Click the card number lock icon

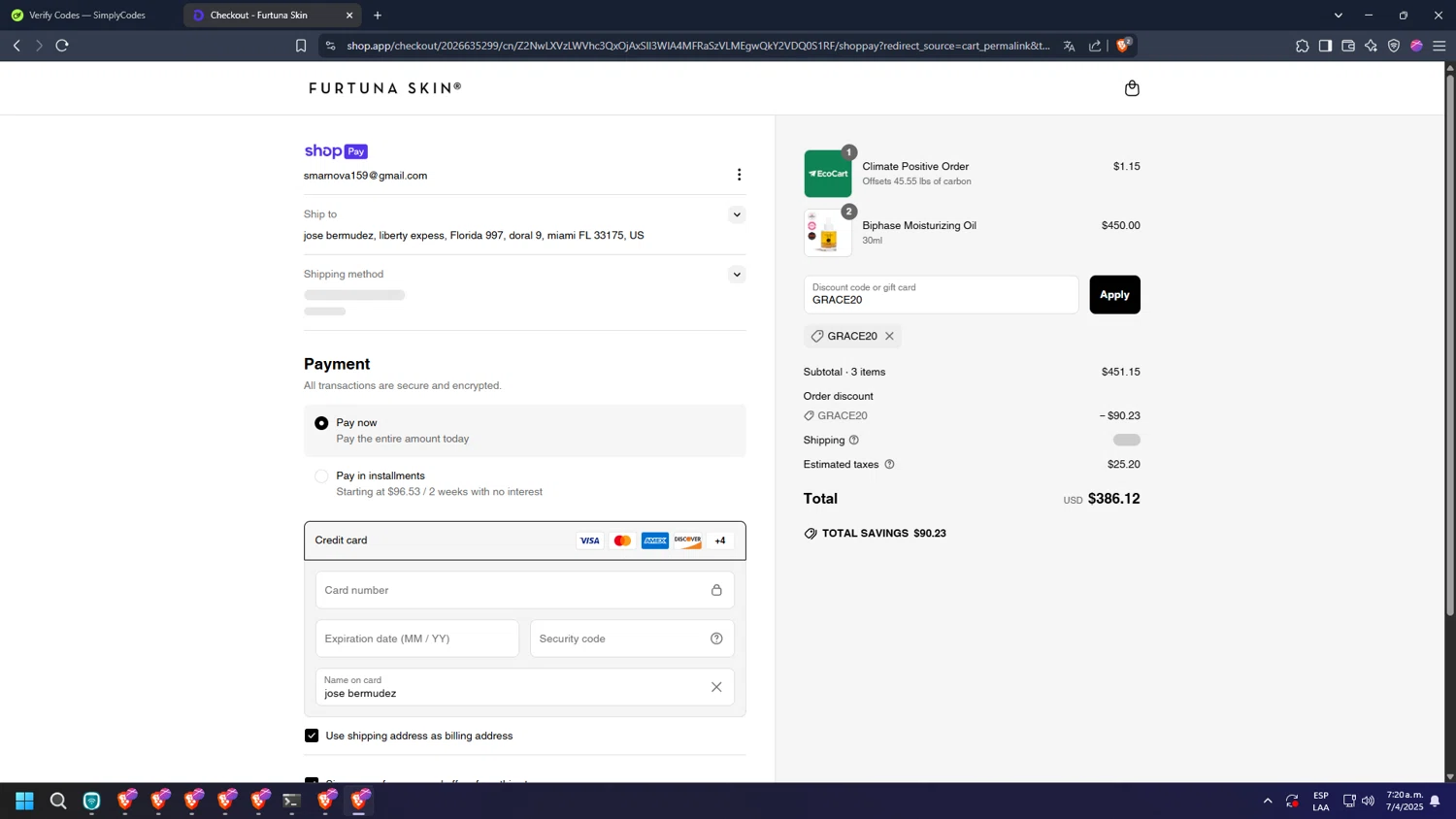coord(716,590)
